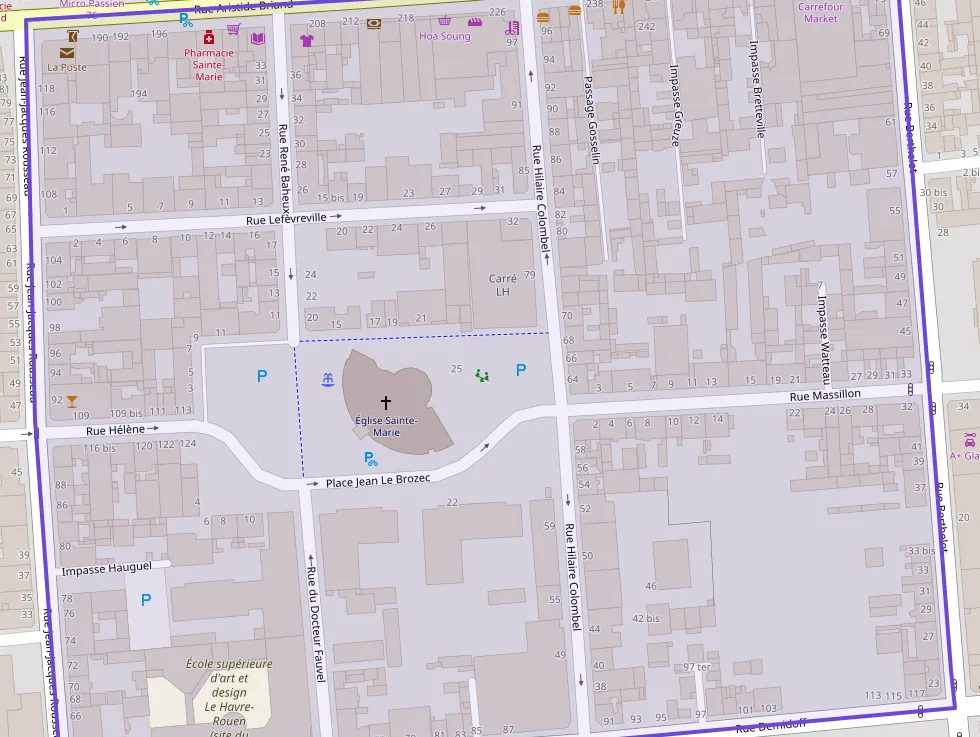Click the cocktail bar icon near Rue Hélène
The height and width of the screenshot is (737, 980).
tap(71, 401)
